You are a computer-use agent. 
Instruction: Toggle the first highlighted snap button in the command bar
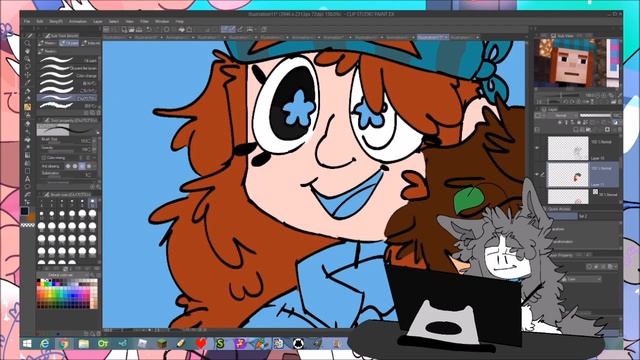tap(225, 29)
